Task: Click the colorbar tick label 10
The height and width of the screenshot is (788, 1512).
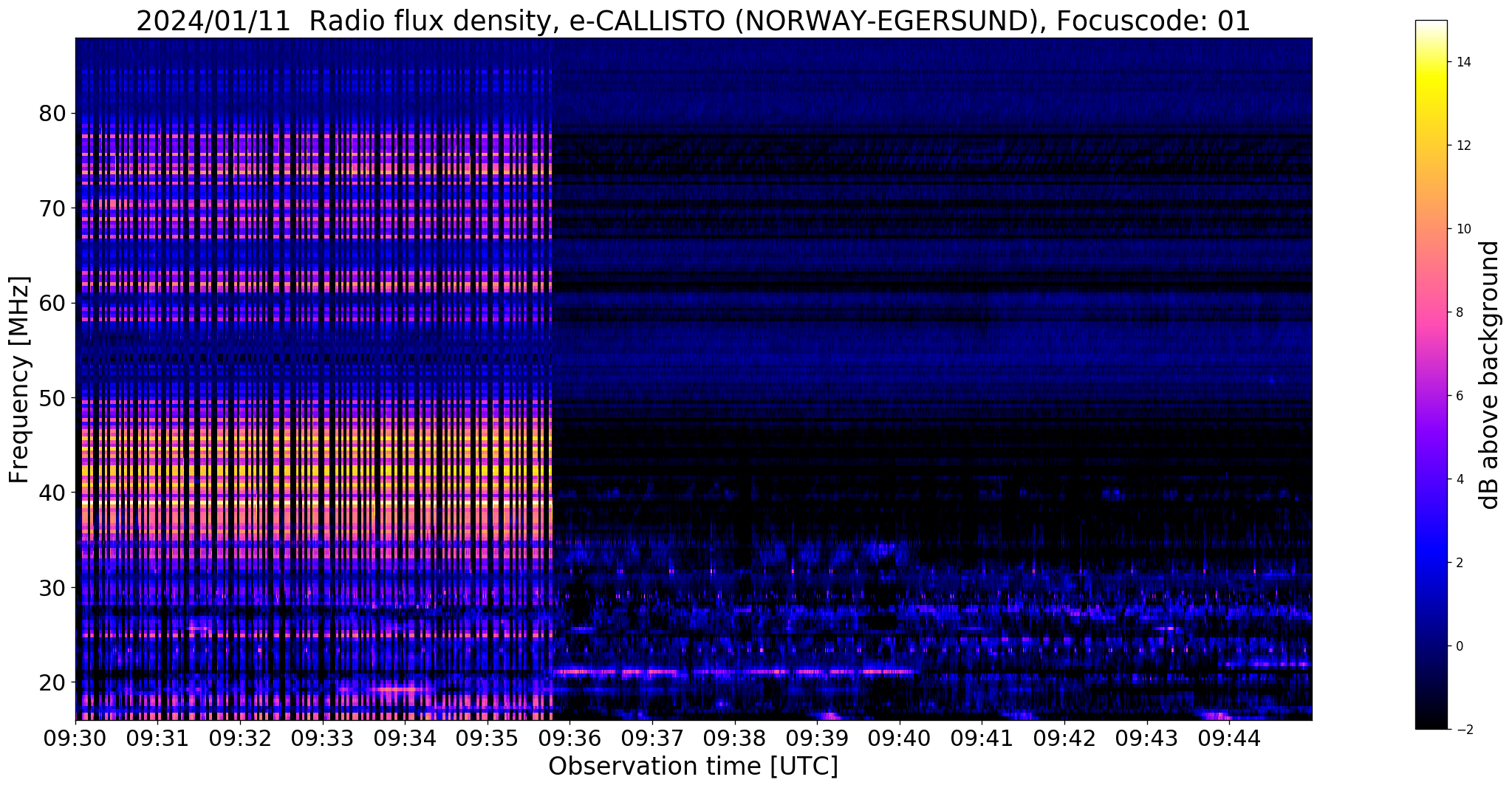Action: (1463, 229)
